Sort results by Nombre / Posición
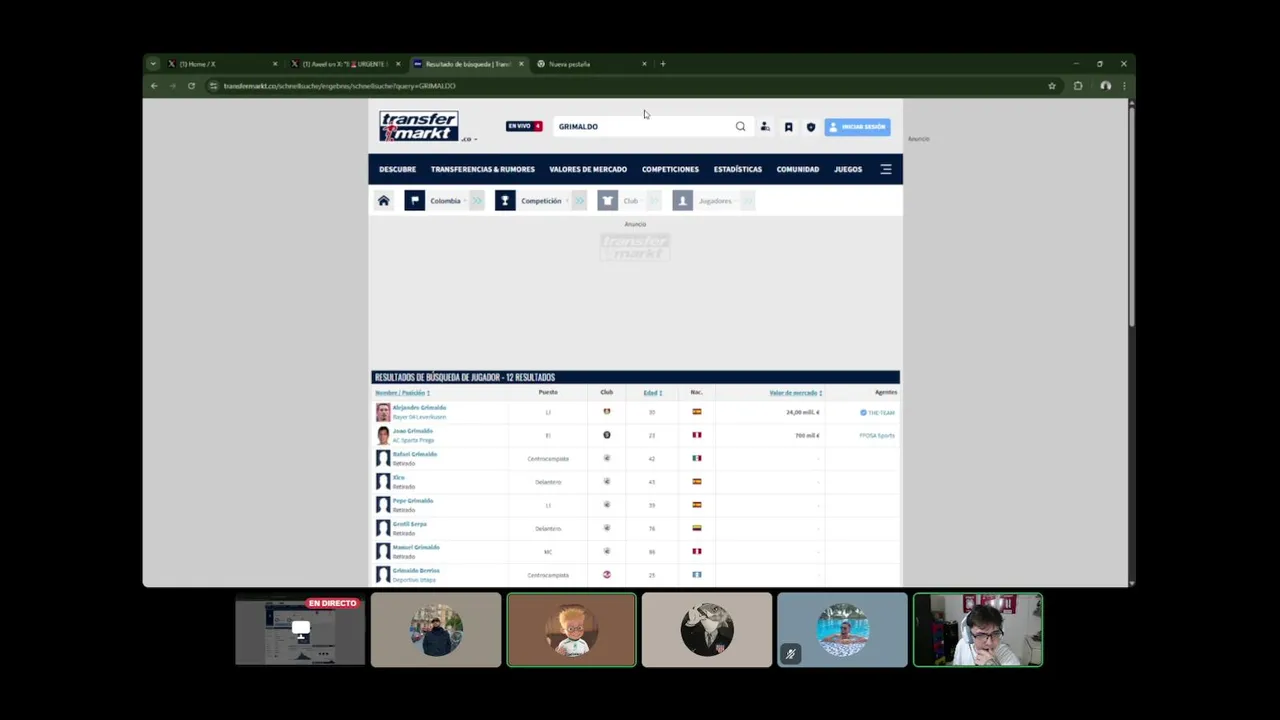The image size is (1280, 720). (402, 393)
